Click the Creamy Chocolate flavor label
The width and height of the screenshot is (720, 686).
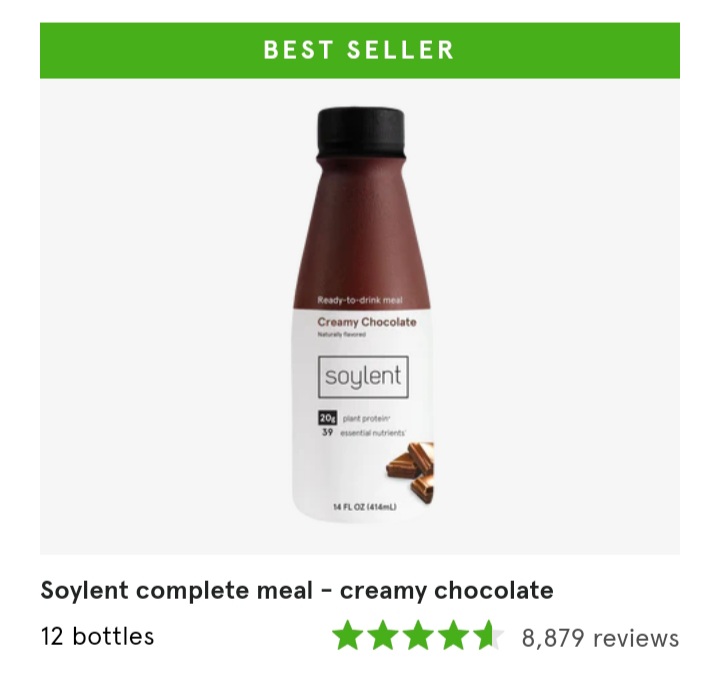click(367, 322)
